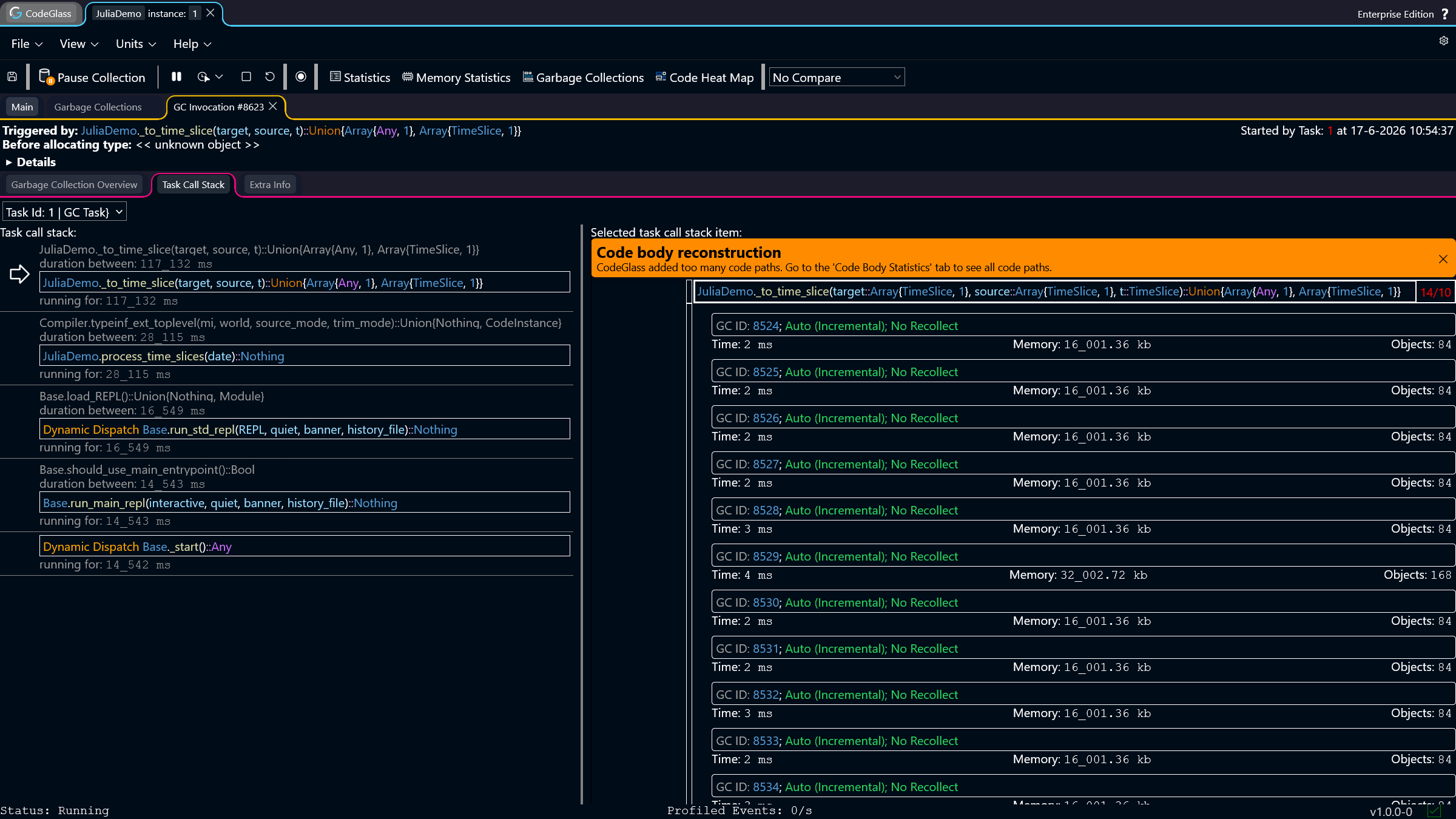The image size is (1456, 819).
Task: Click the 14/10 code path counter
Action: click(1435, 292)
